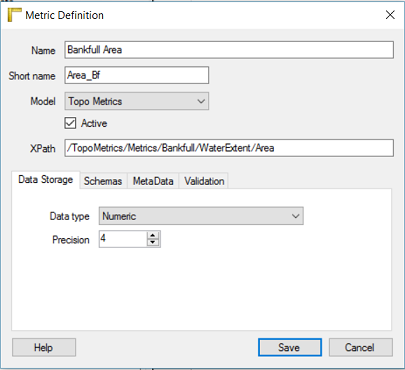405x370 pixels.
Task: Click the Precision label
Action: pyautogui.click(x=71, y=240)
